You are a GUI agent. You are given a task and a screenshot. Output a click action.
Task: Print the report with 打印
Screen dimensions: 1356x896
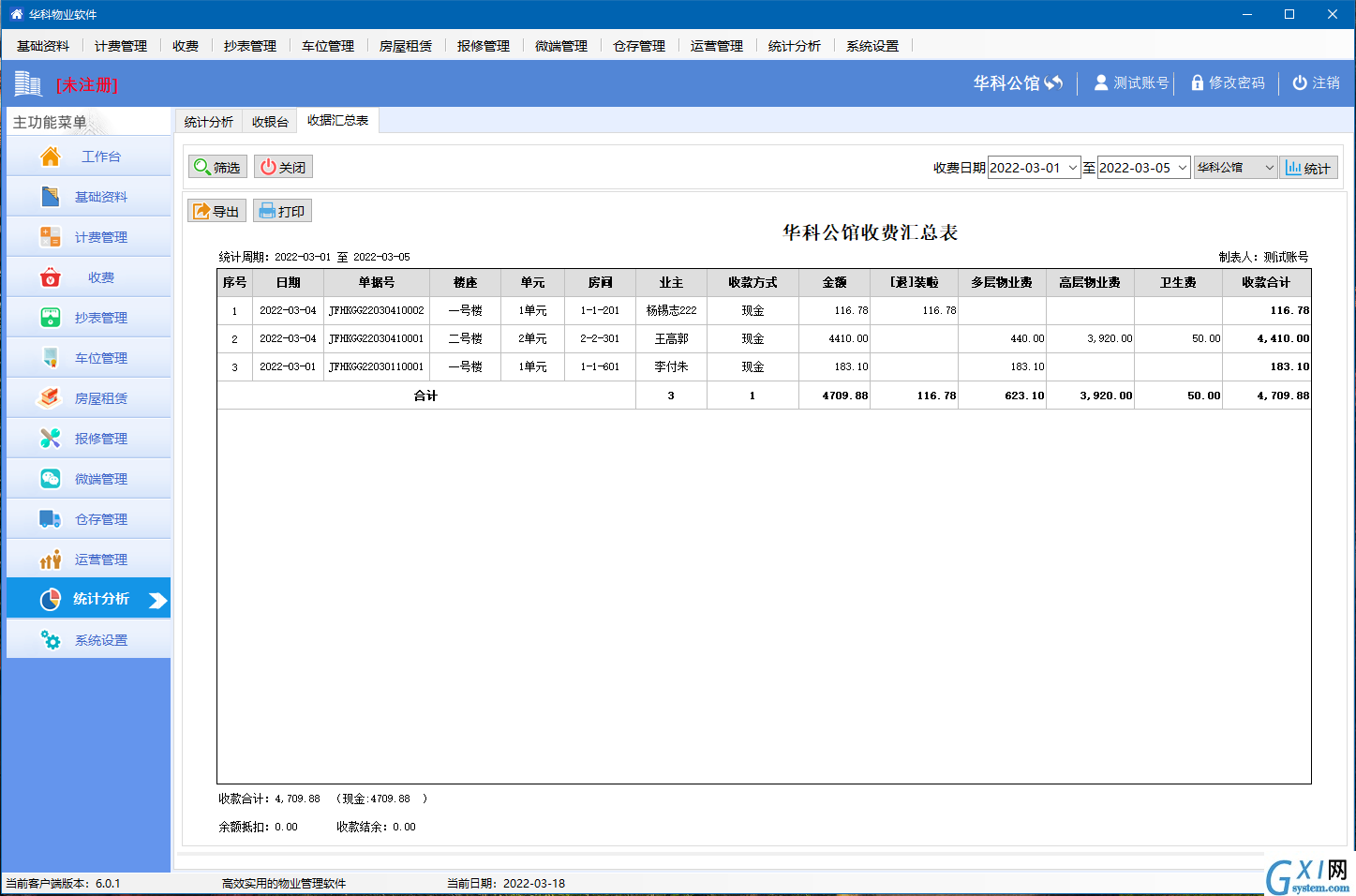[282, 211]
